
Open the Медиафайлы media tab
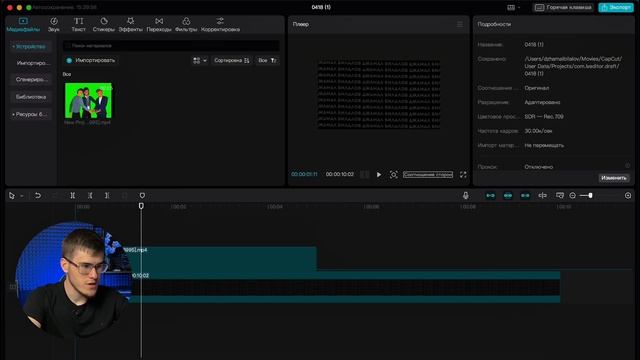click(23, 24)
